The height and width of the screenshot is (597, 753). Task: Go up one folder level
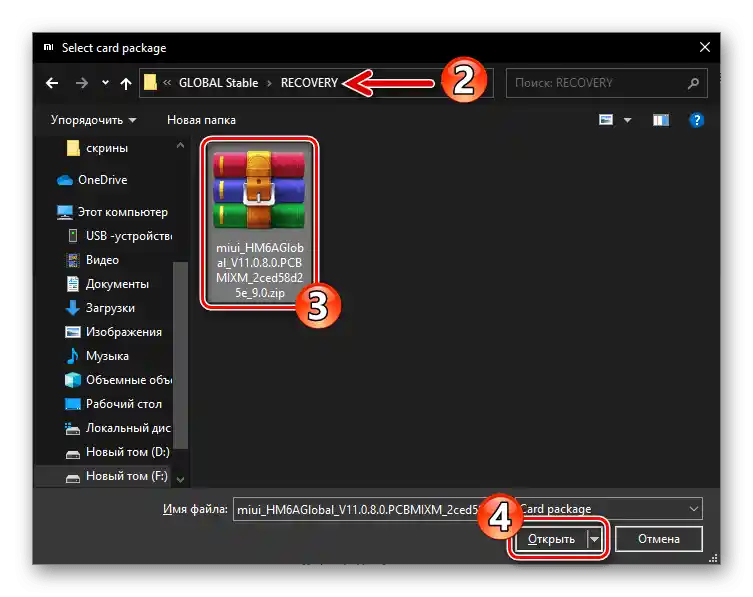(126, 84)
